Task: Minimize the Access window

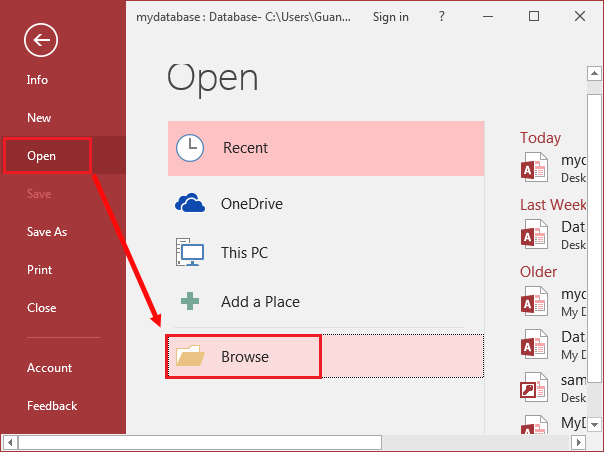Action: (x=488, y=17)
